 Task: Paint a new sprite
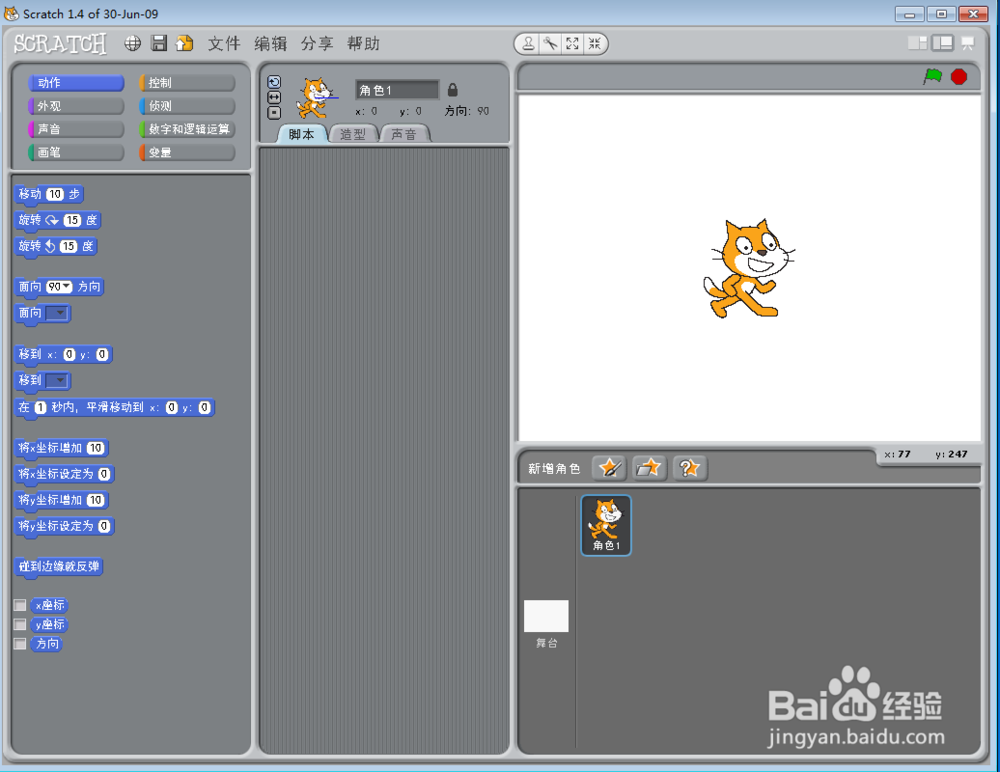(609, 468)
